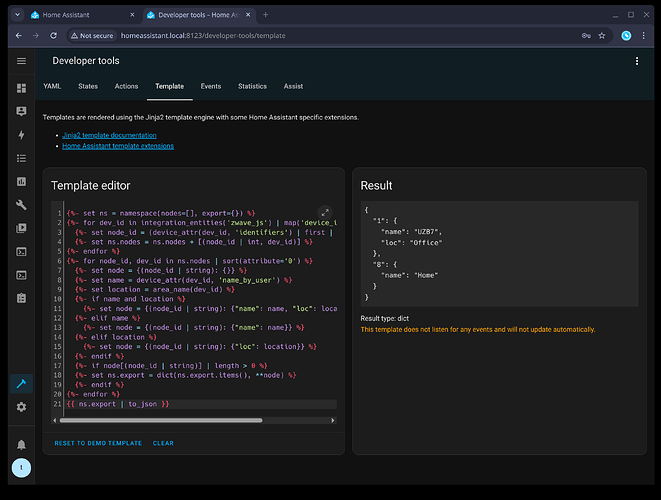Close the Developer tools browser tab
The height and width of the screenshot is (500, 661).
coord(248,15)
